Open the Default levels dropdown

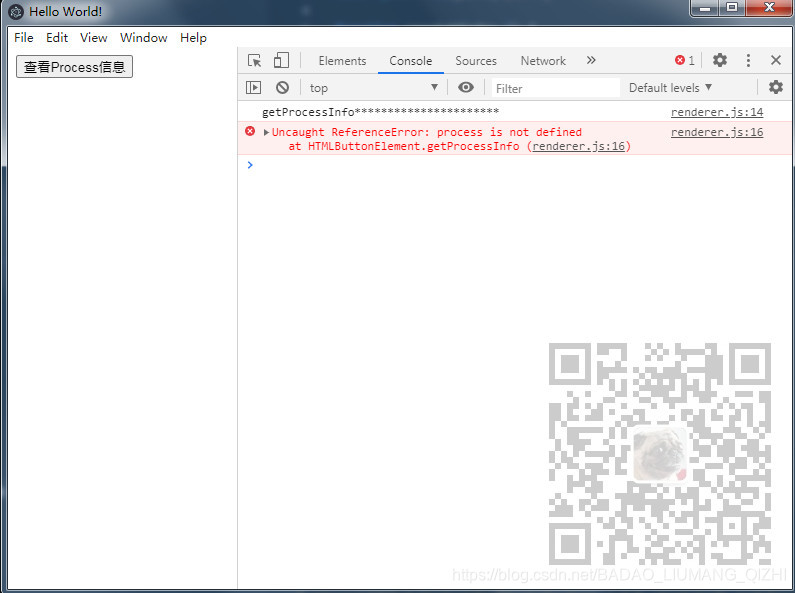pos(670,88)
